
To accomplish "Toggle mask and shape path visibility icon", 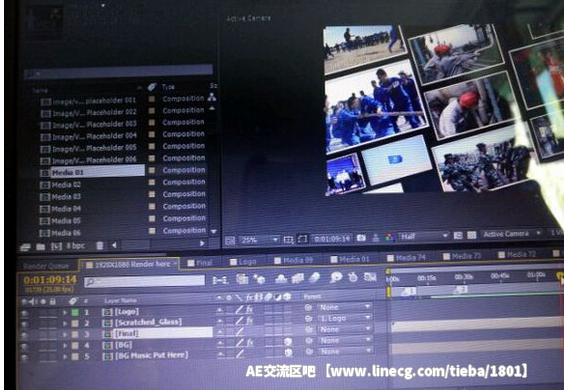I will [302, 239].
